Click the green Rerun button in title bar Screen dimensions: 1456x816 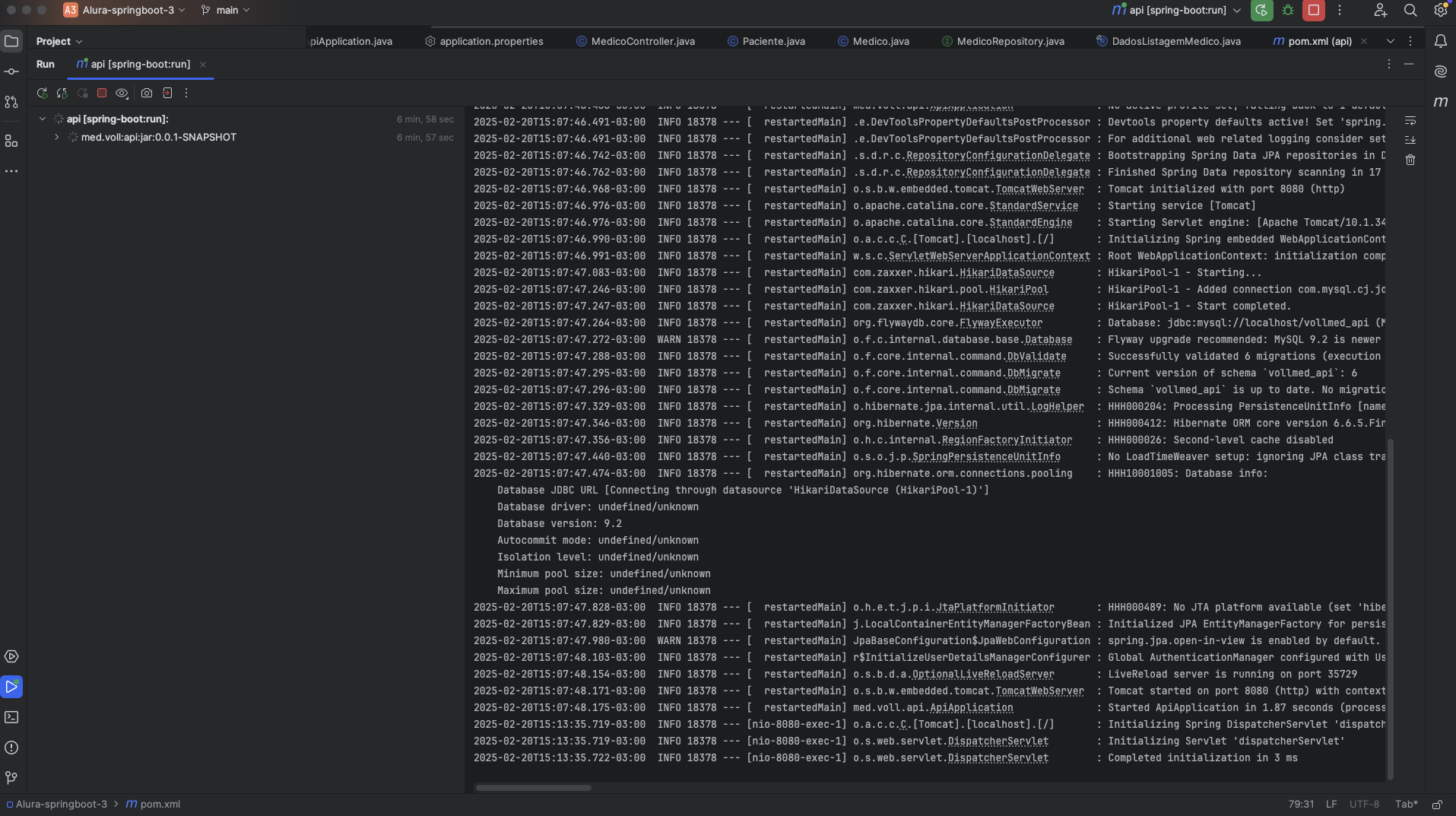click(1262, 11)
